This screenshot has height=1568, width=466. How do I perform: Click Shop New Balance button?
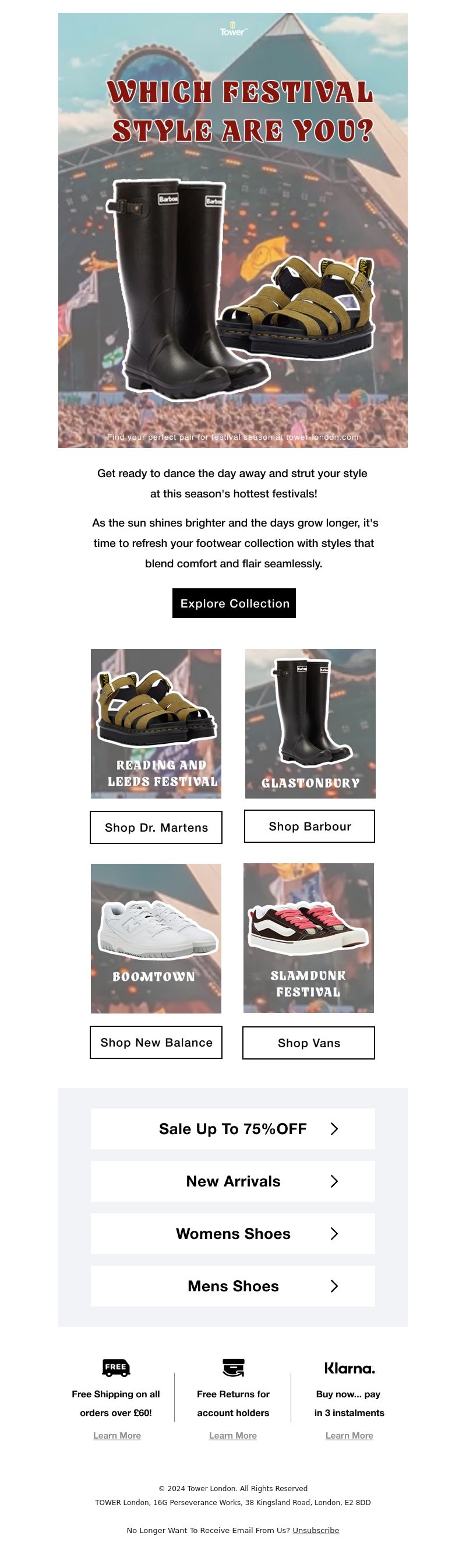pos(156,1042)
